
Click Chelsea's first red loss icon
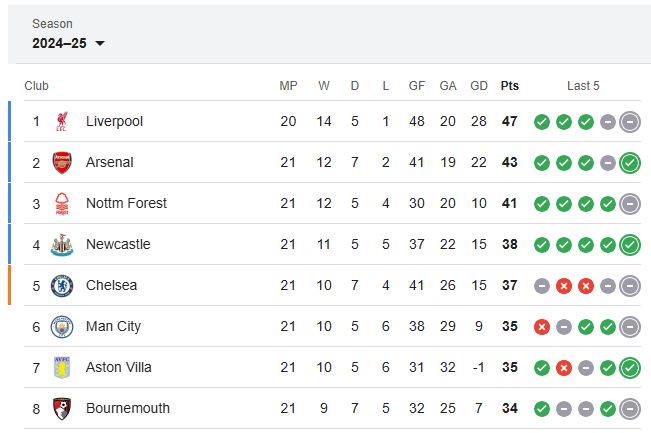tap(564, 286)
